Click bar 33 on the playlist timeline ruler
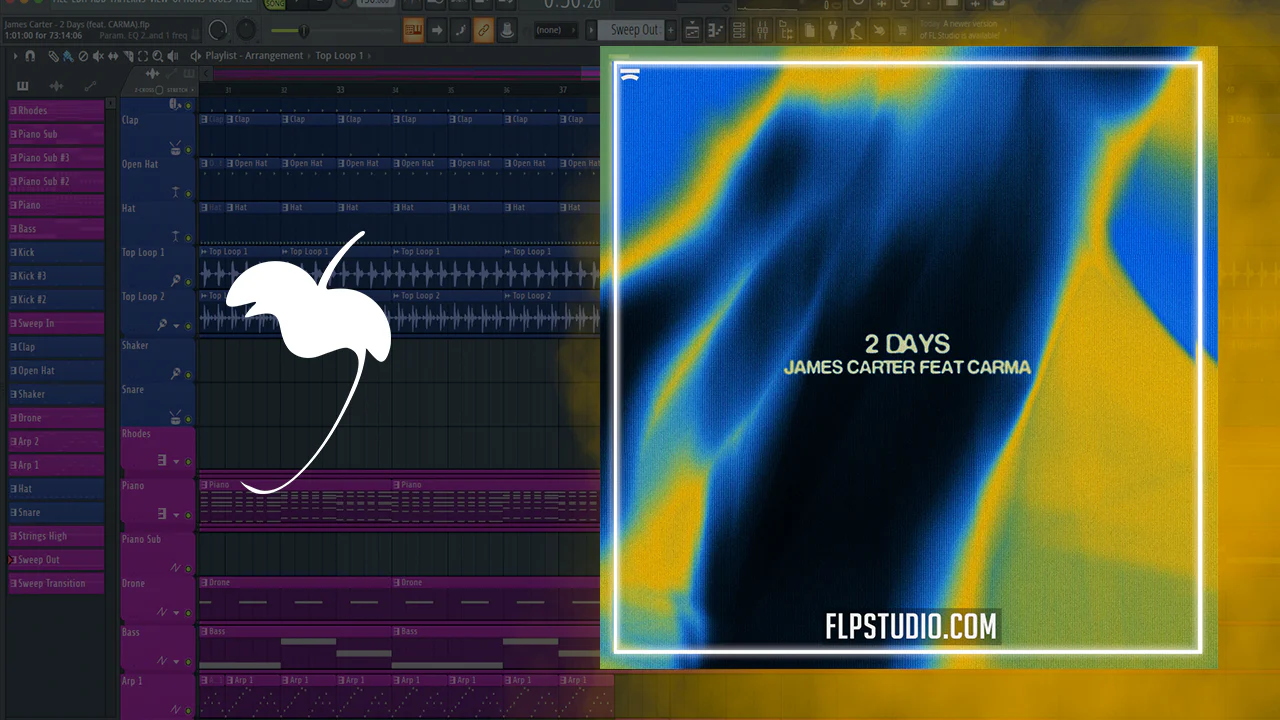 [340, 90]
